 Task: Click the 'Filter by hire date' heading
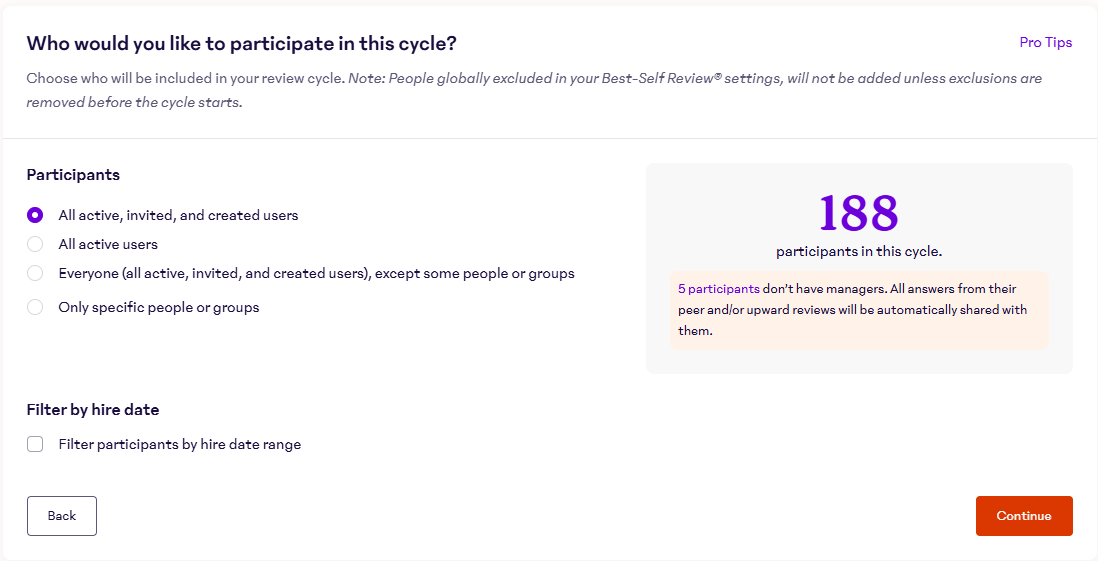point(93,409)
